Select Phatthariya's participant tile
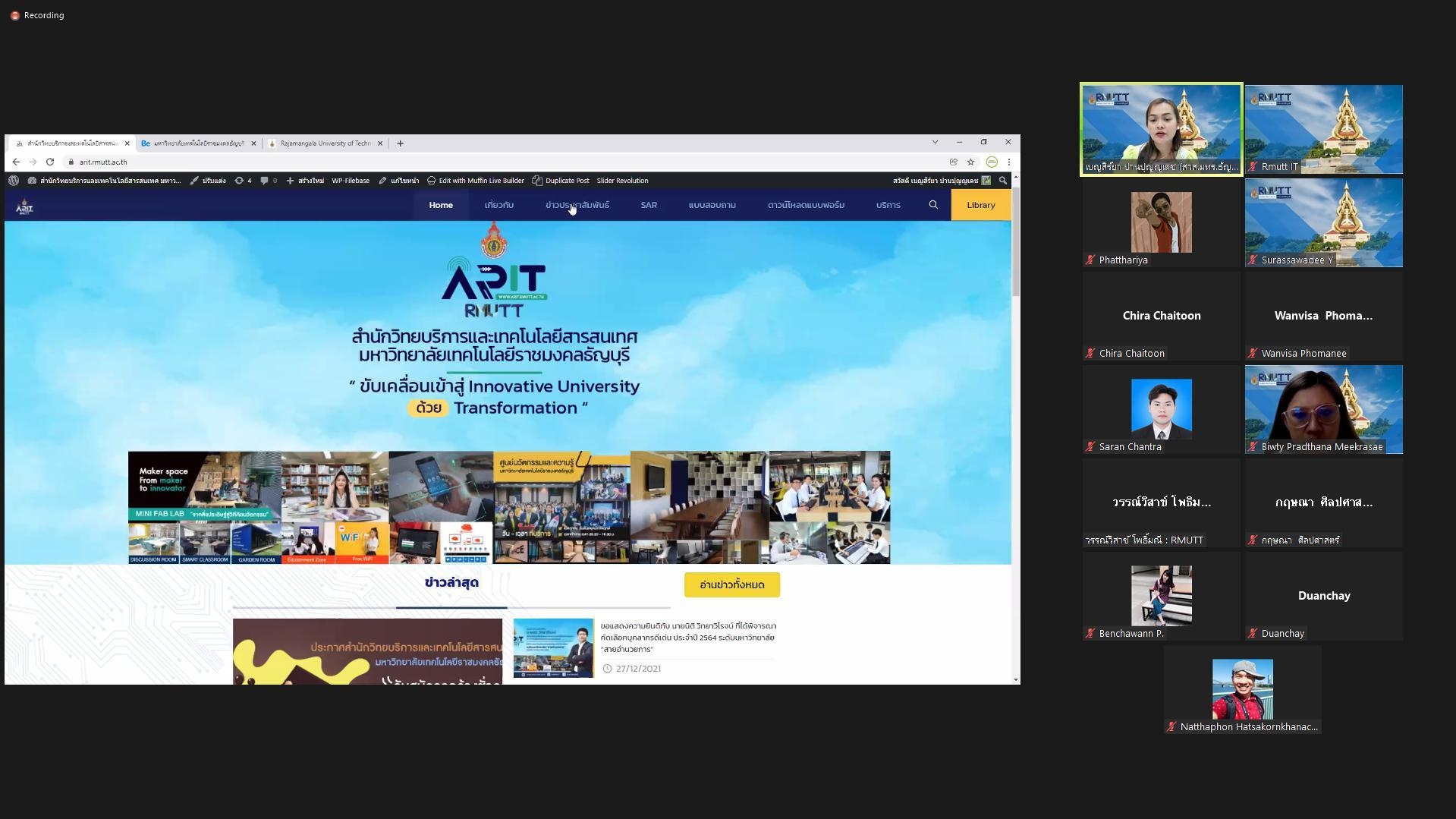Viewport: 1456px width, 819px height. point(1162,222)
